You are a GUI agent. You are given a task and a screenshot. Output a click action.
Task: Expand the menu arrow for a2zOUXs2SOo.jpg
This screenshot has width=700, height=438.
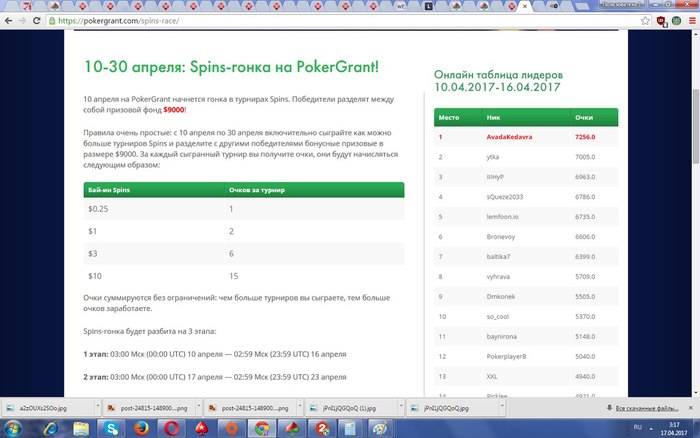pyautogui.click(x=97, y=407)
